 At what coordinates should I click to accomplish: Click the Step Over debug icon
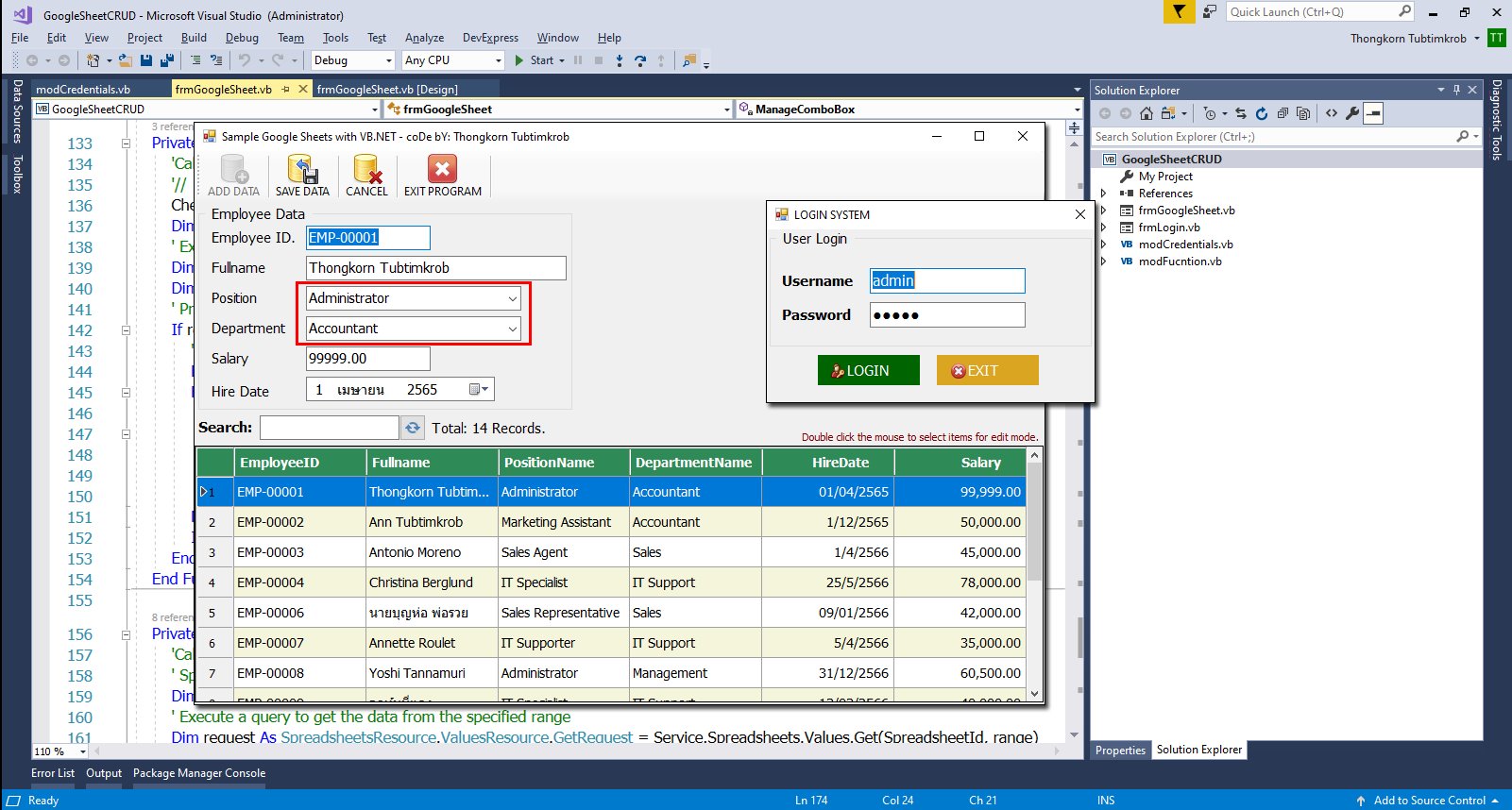[x=640, y=60]
